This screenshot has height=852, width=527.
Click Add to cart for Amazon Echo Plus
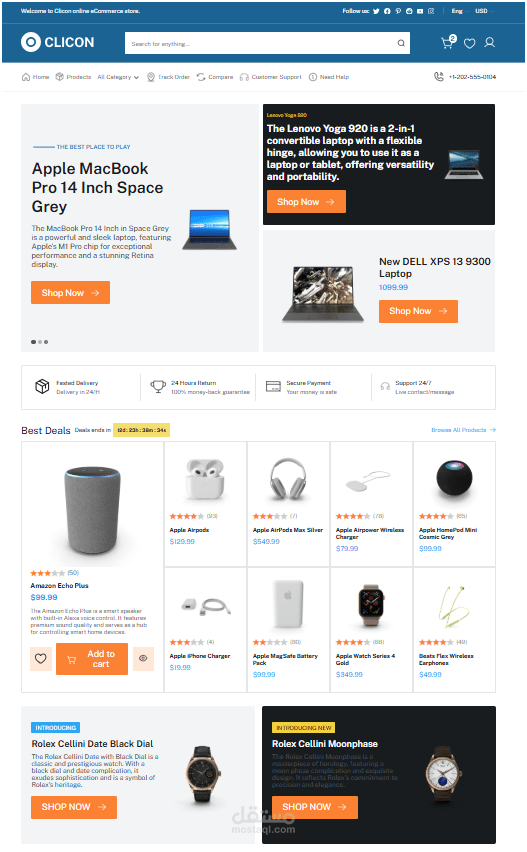click(92, 659)
